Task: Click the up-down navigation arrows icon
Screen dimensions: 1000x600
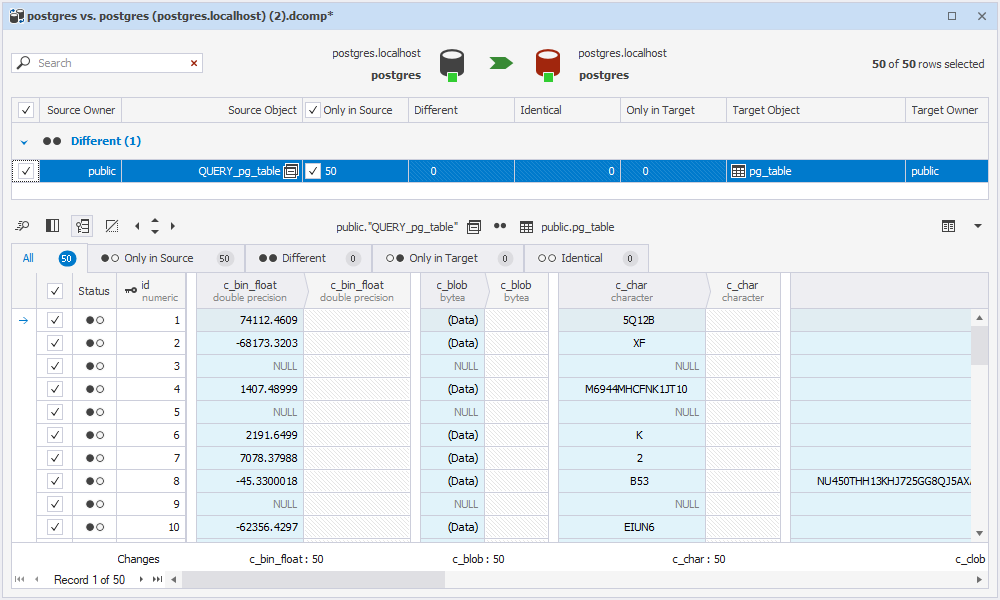Action: pos(155,226)
